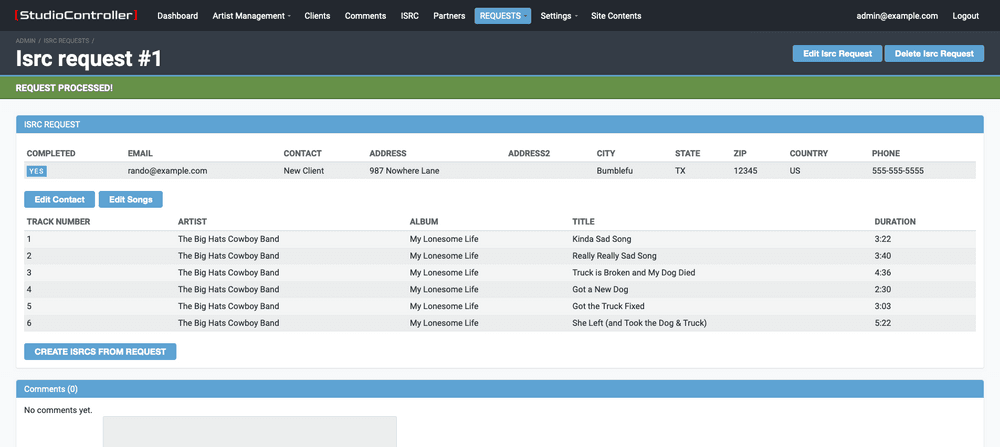1000x447 pixels.
Task: Click the admin@example.com account link
Action: 897,16
